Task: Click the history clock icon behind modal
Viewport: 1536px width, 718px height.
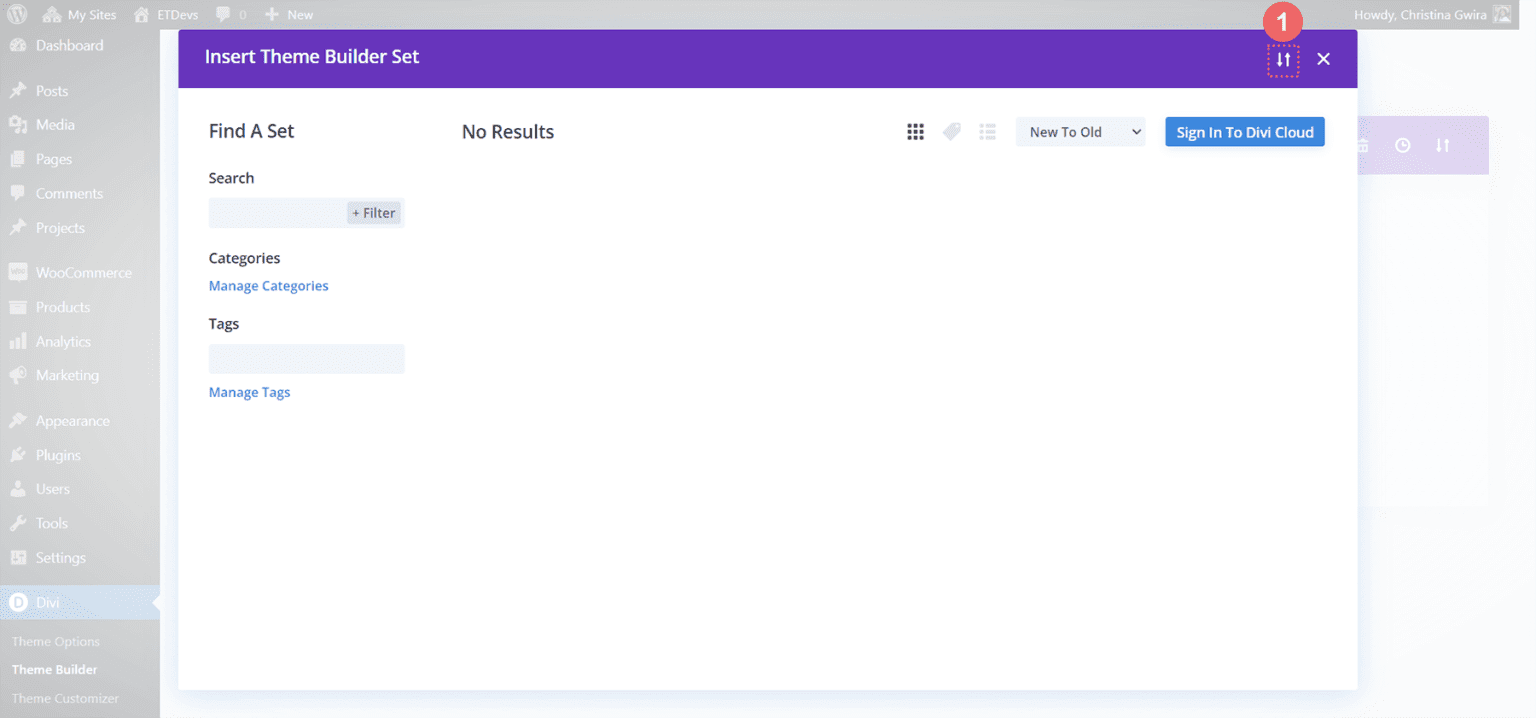Action: [1403, 145]
